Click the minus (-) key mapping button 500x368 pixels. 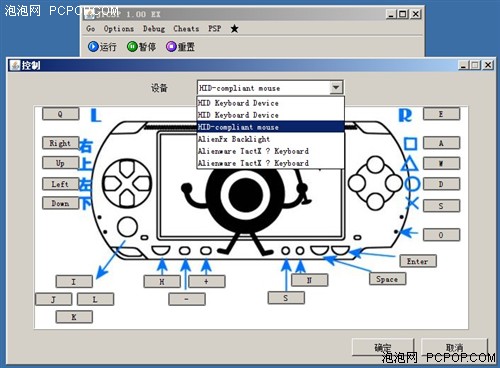187,299
